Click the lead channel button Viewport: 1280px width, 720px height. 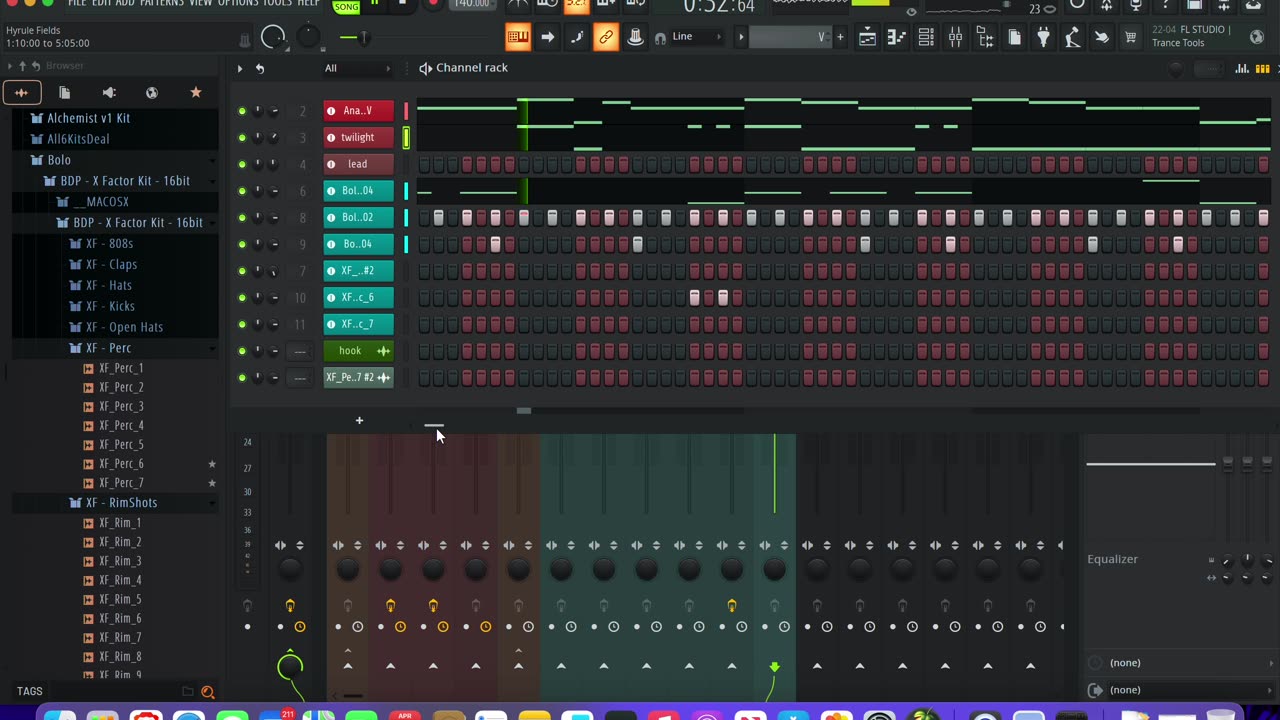click(358, 164)
